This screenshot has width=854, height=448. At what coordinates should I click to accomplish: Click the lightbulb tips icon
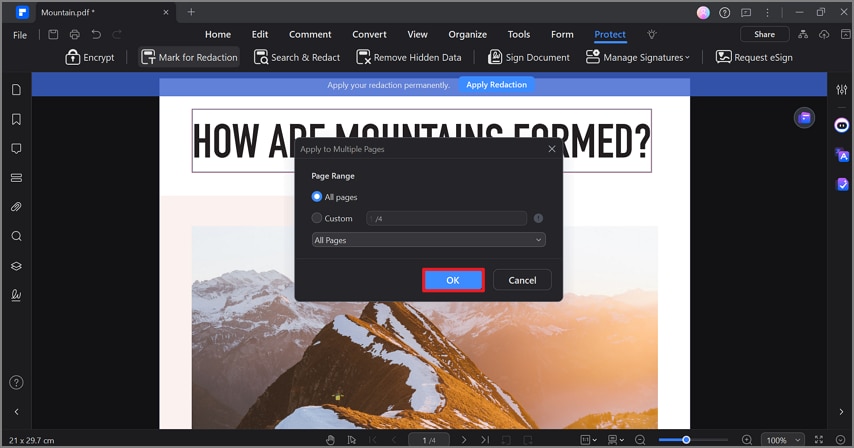click(x=651, y=34)
